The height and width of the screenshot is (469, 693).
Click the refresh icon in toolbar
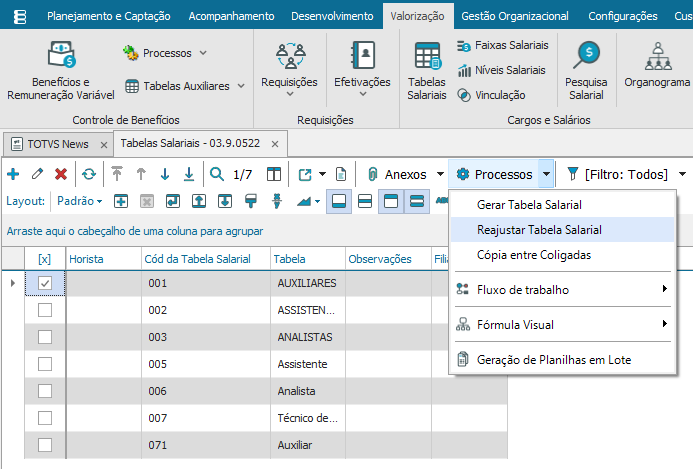(x=89, y=174)
